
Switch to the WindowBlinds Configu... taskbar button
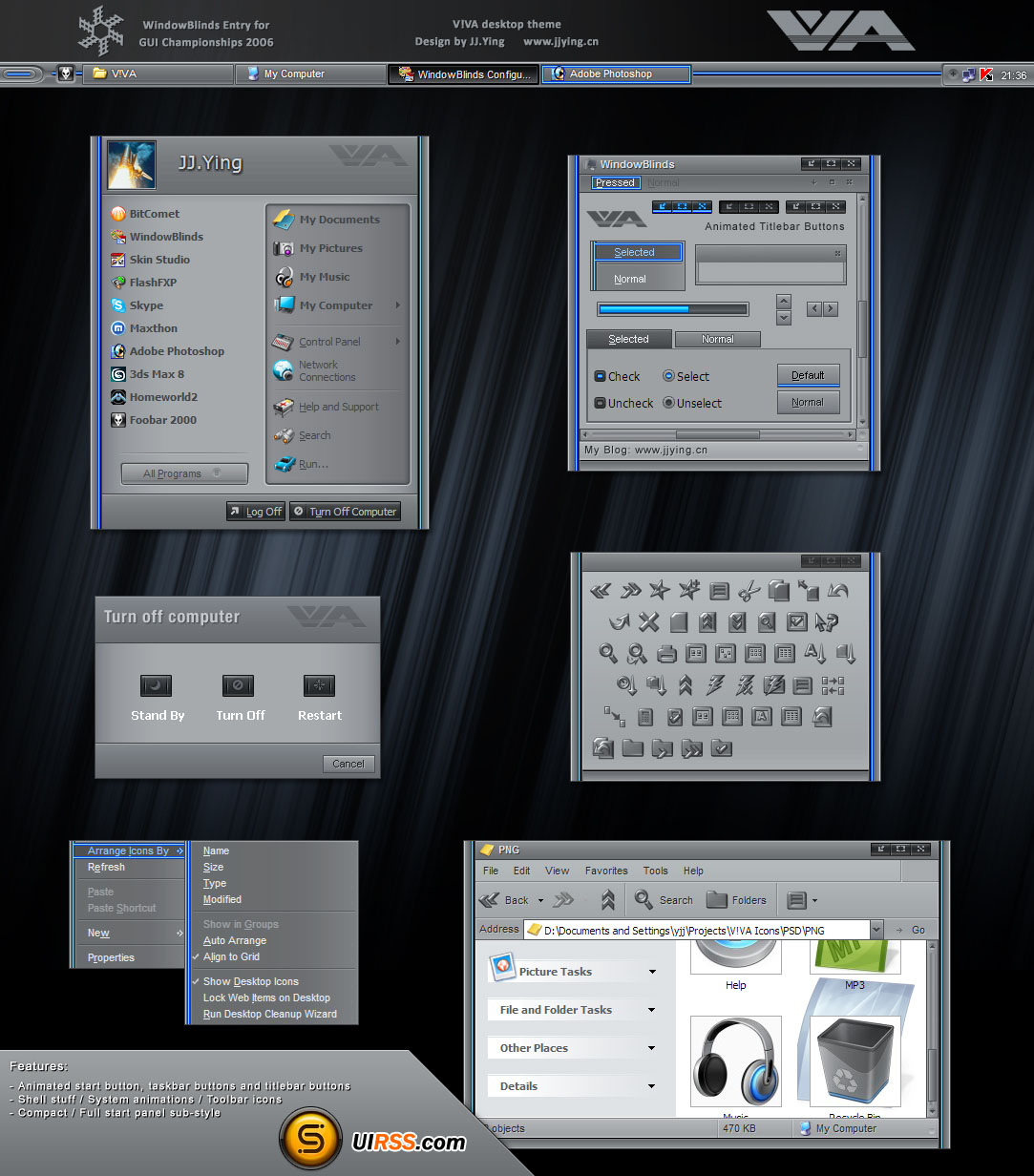(463, 73)
